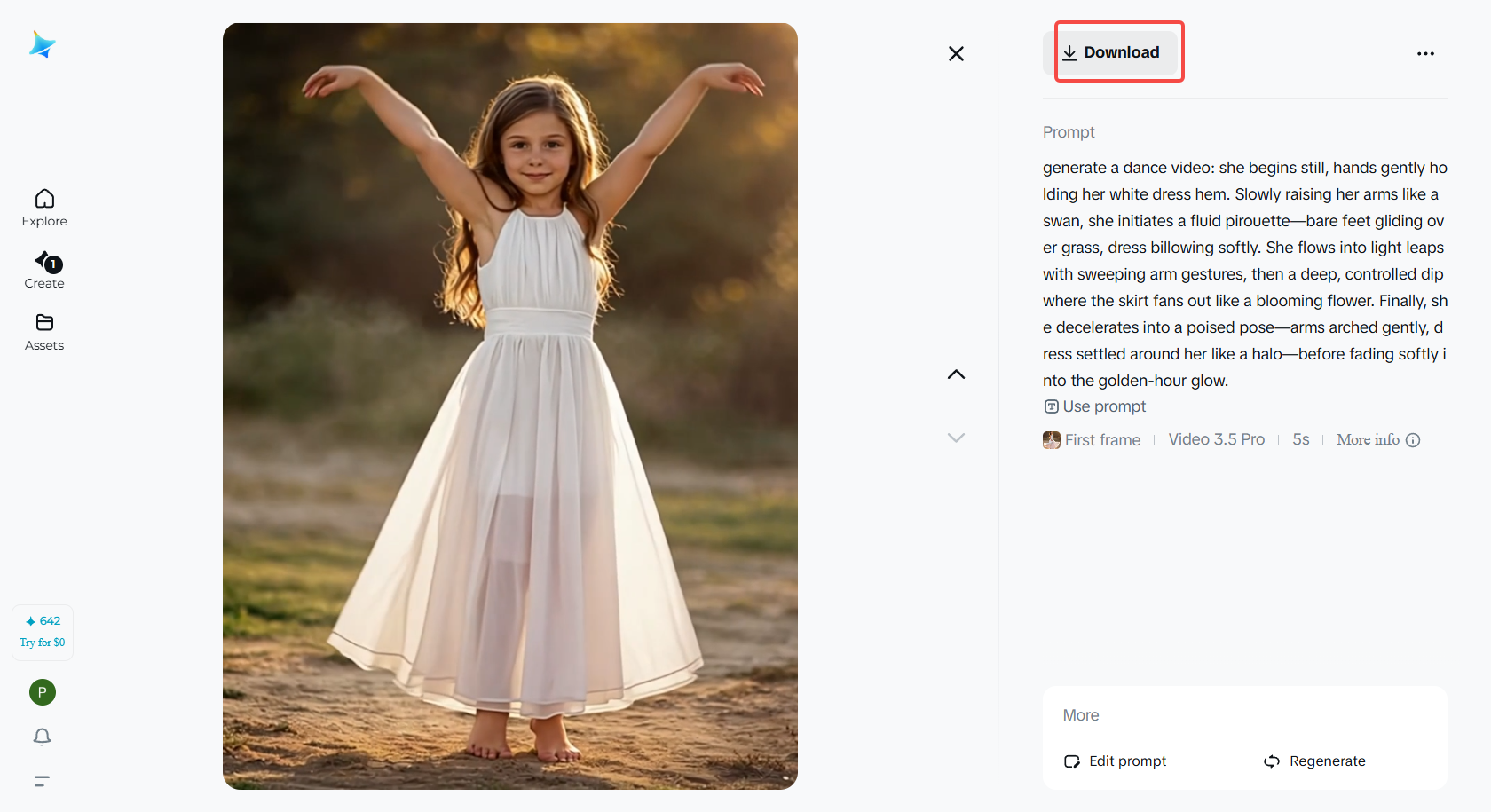Regenerate the video
Screen dimensions: 1491x812
click(1314, 761)
